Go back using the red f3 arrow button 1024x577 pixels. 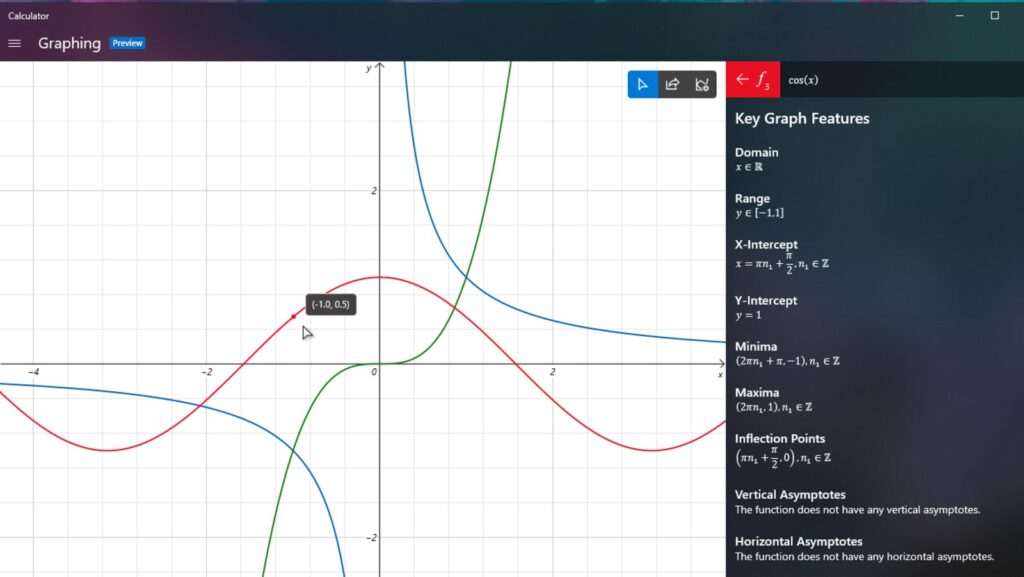click(753, 80)
